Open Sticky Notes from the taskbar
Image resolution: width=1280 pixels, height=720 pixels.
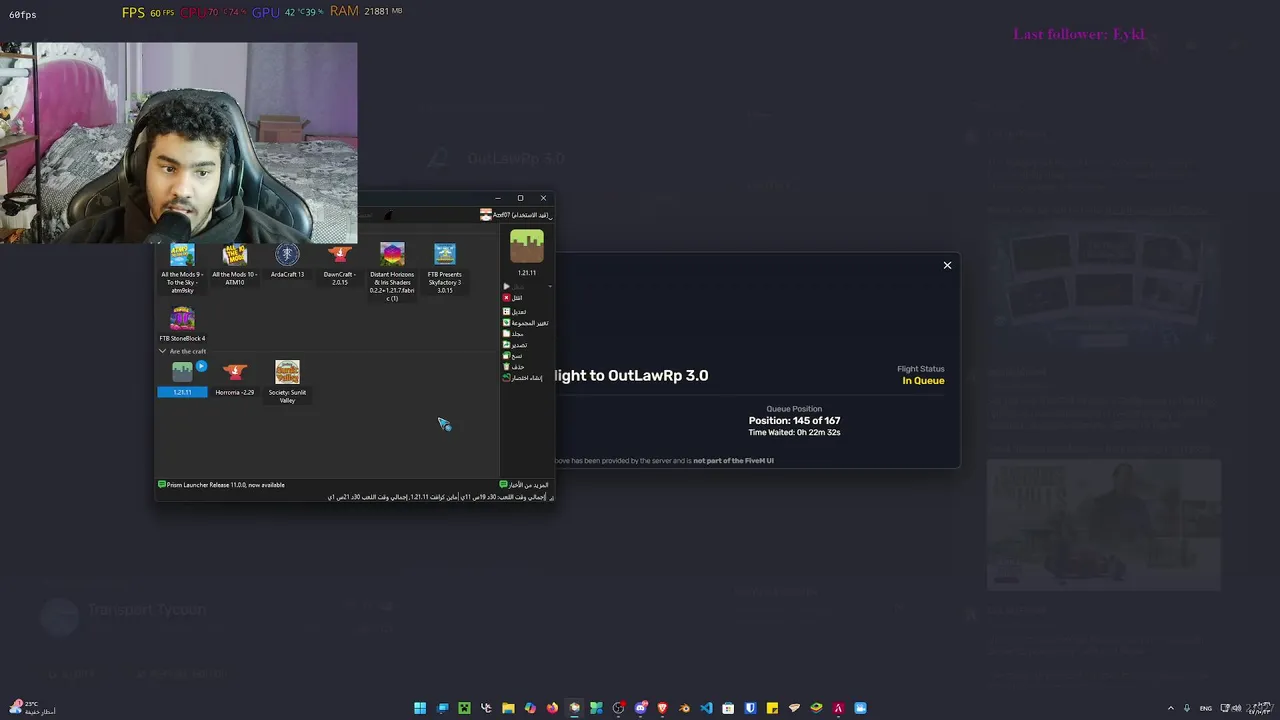pyautogui.click(x=772, y=708)
